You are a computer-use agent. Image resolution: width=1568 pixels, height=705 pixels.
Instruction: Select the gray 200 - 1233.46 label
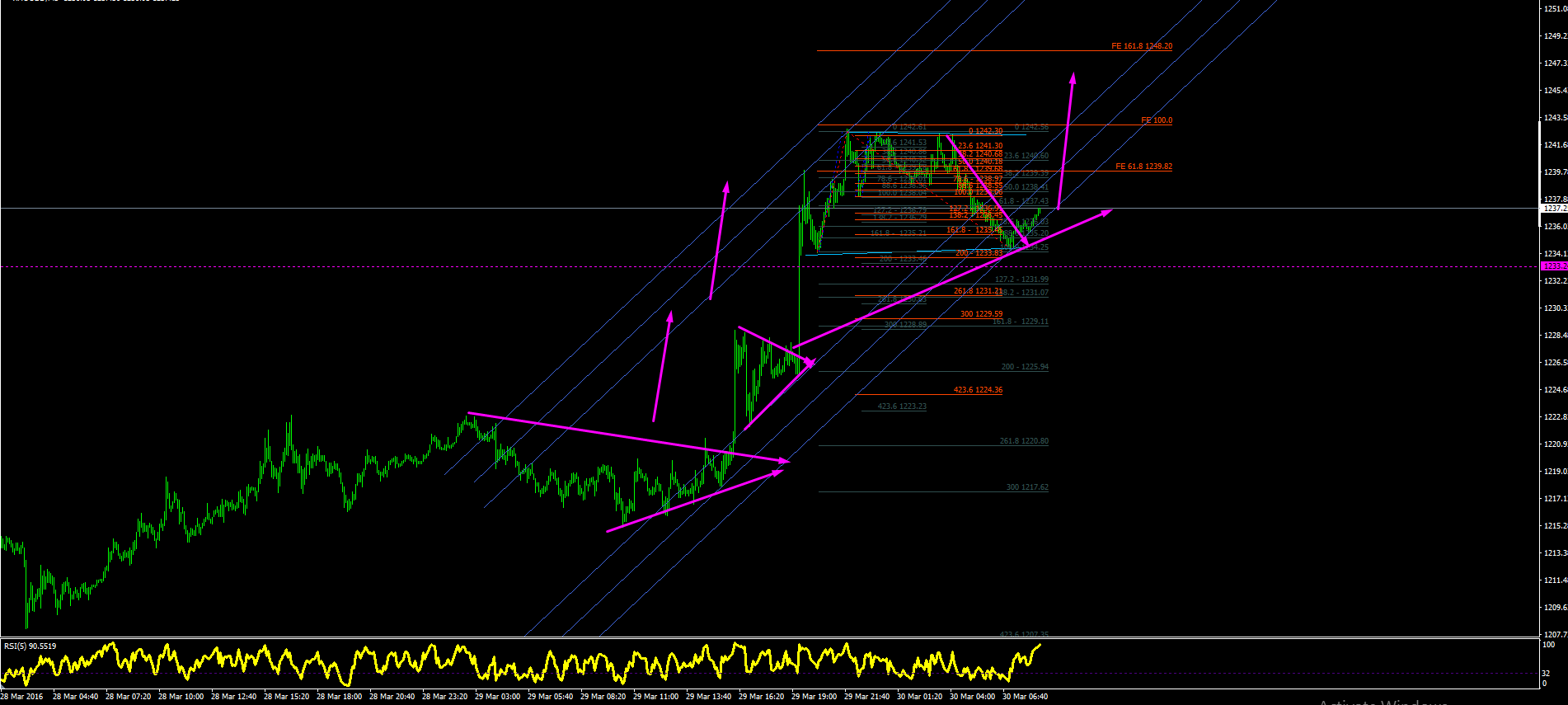pos(904,259)
